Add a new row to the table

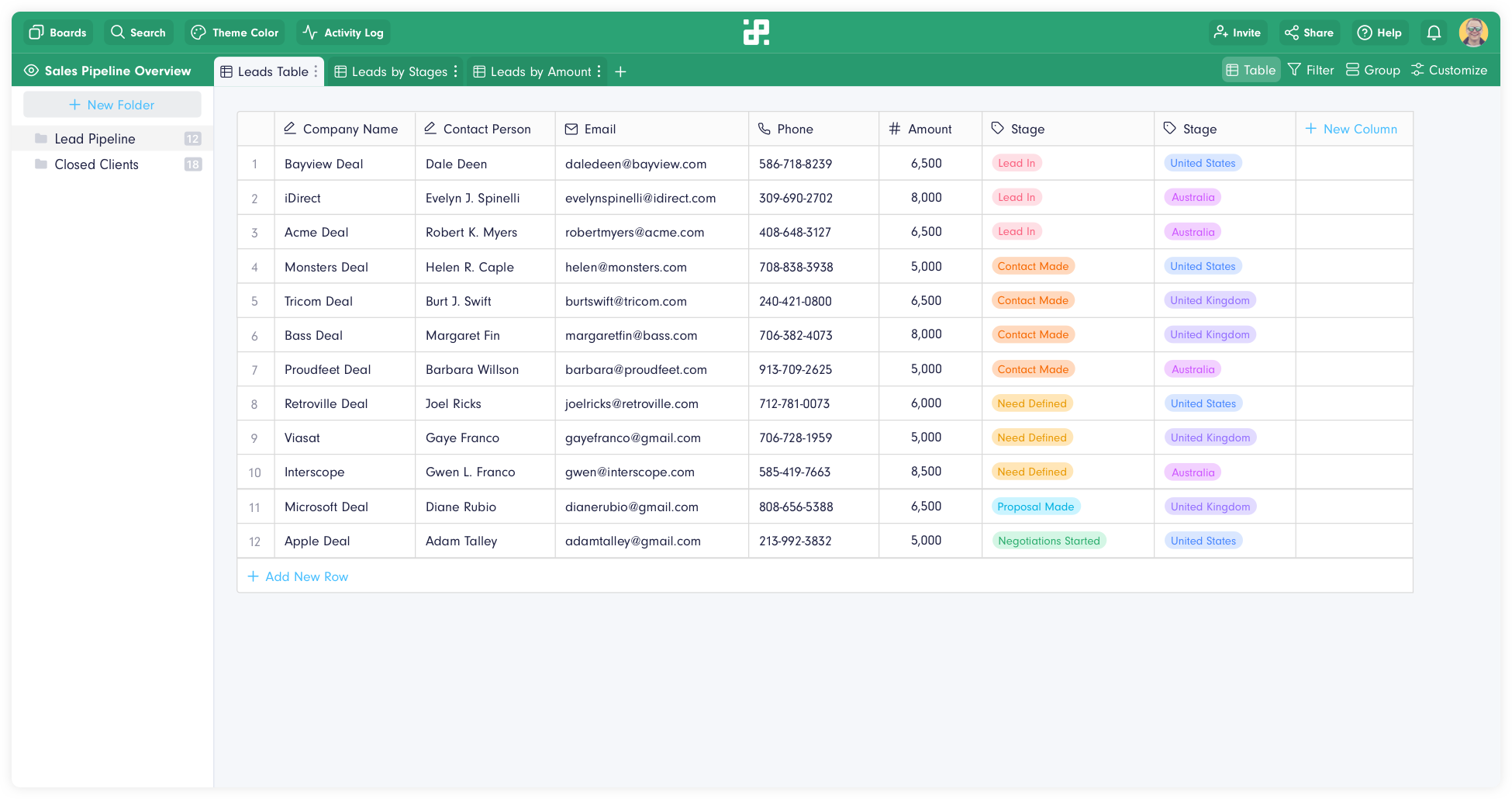tap(298, 576)
